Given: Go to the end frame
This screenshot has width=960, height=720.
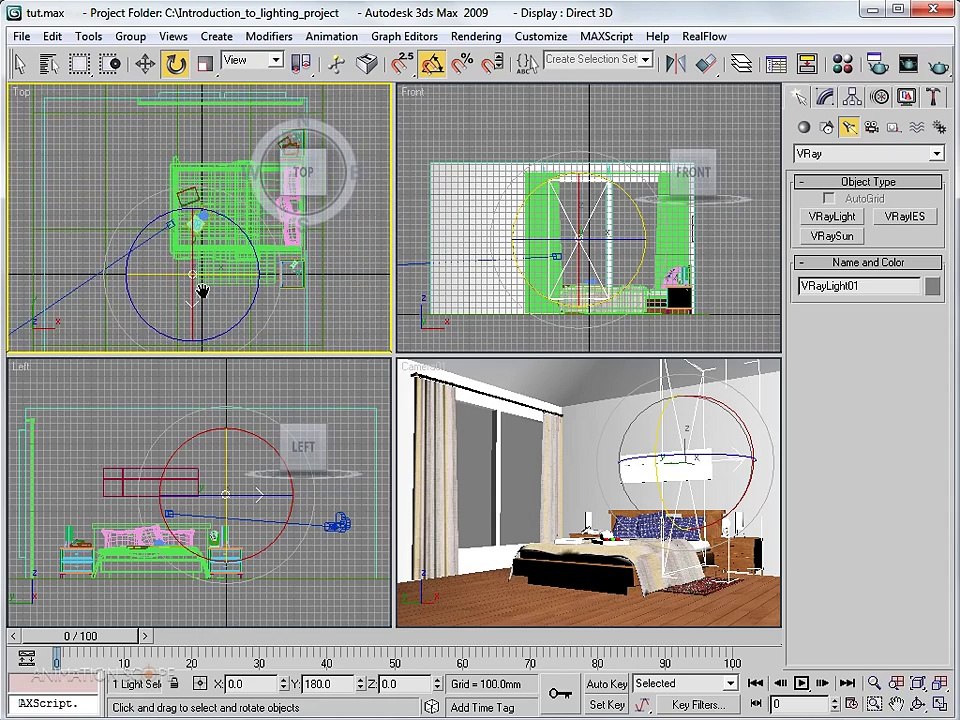Looking at the screenshot, I should [x=847, y=683].
